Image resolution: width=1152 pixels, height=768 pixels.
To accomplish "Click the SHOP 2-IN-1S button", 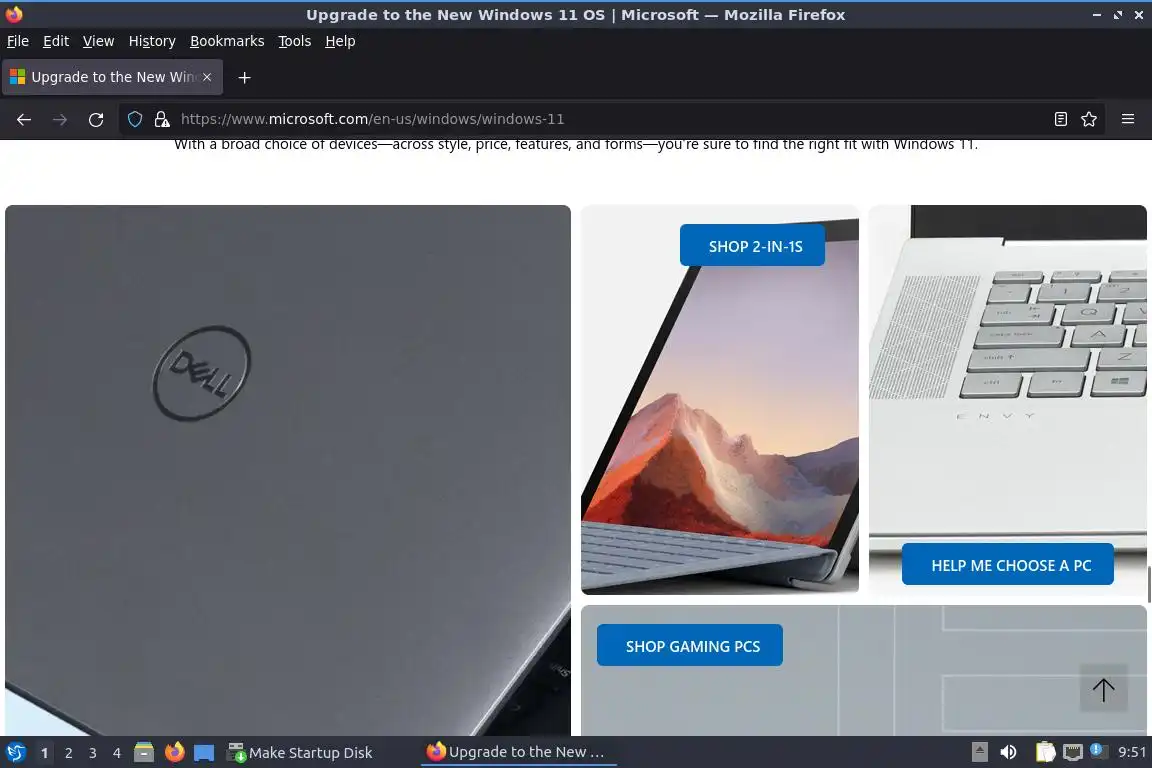I will [x=752, y=245].
